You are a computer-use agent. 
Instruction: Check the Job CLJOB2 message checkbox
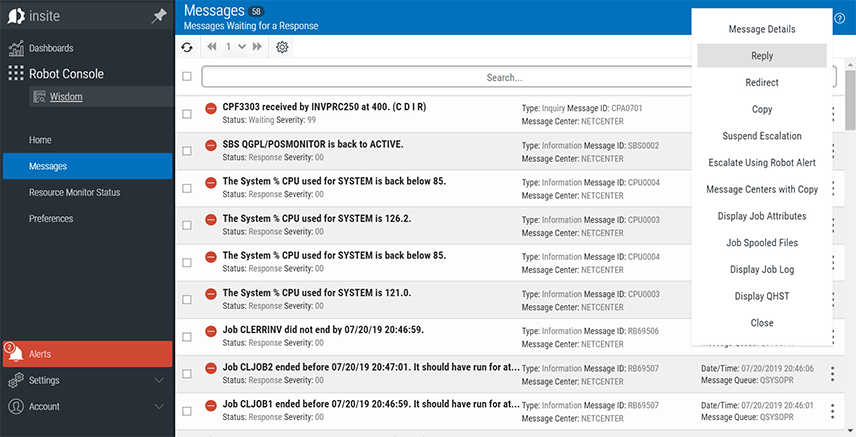pos(187,374)
